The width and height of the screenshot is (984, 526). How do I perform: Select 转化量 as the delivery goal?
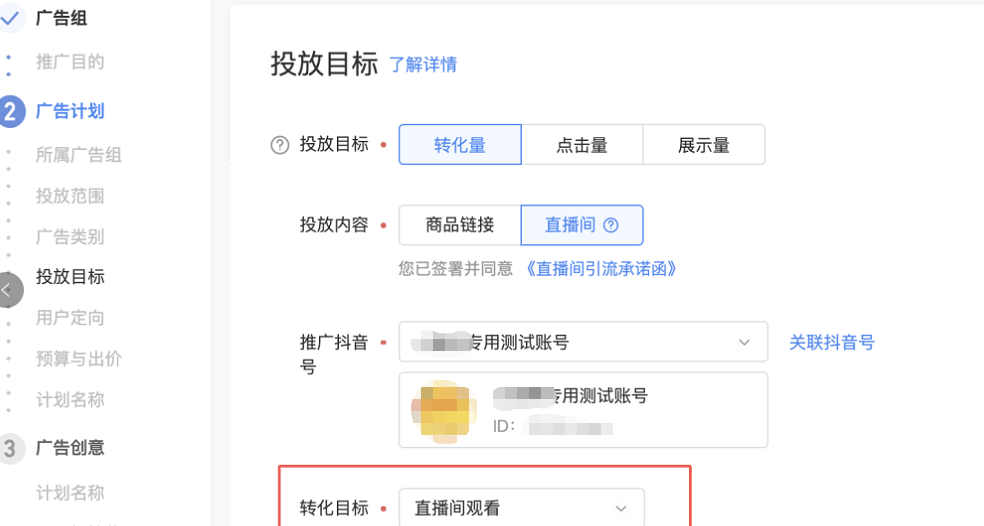tap(460, 145)
